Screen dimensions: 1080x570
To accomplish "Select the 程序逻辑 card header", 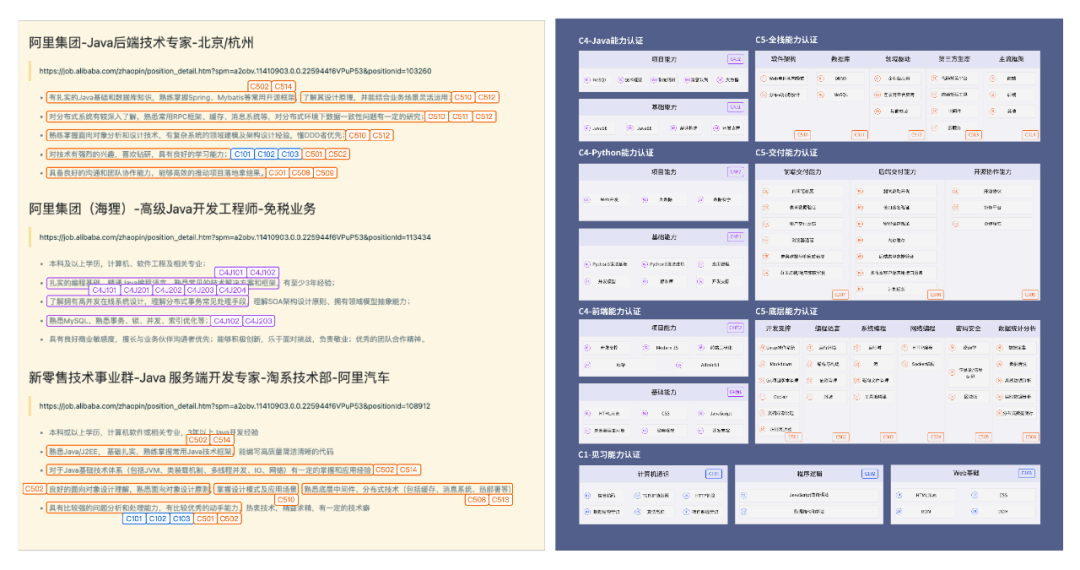I will click(x=809, y=474).
